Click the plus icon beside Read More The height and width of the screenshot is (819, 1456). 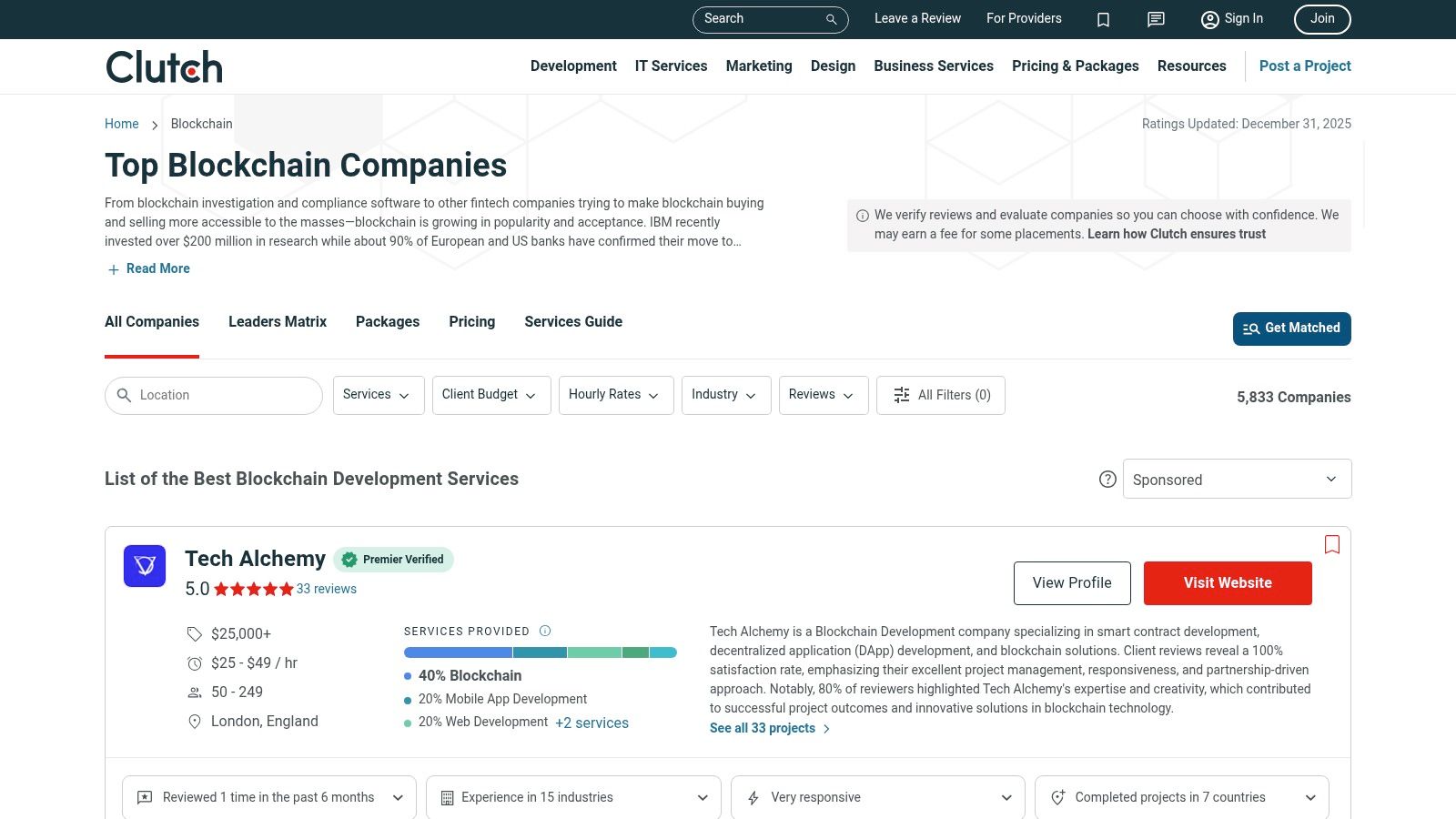[x=114, y=269]
